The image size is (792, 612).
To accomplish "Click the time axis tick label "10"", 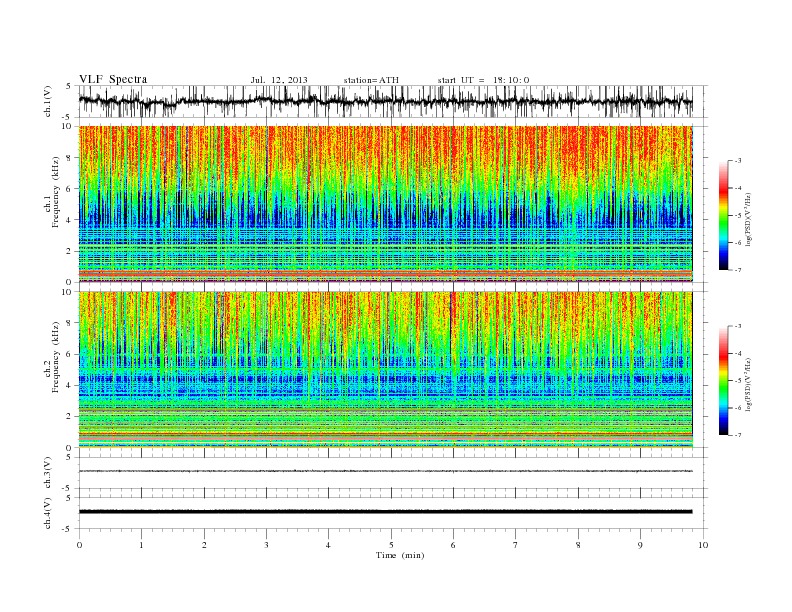I will click(x=703, y=545).
